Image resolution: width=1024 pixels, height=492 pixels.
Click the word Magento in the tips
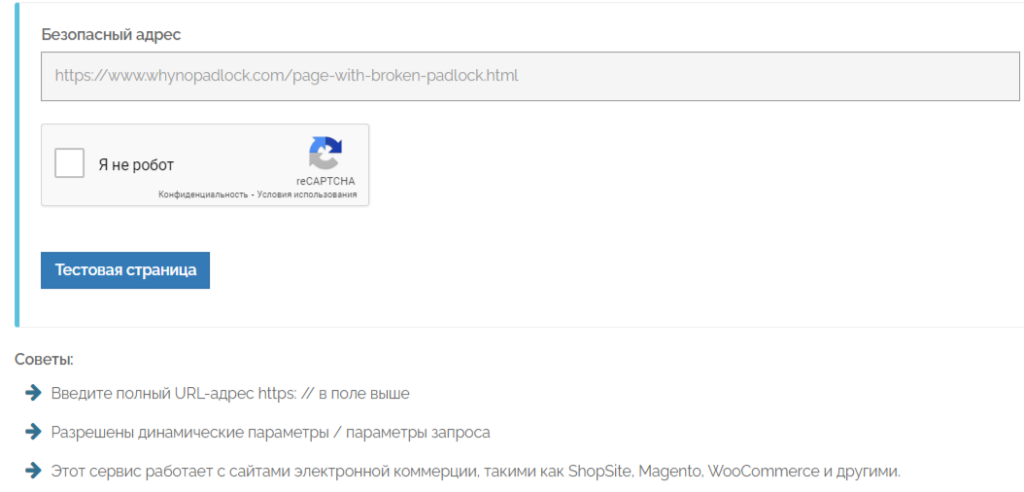(670, 472)
